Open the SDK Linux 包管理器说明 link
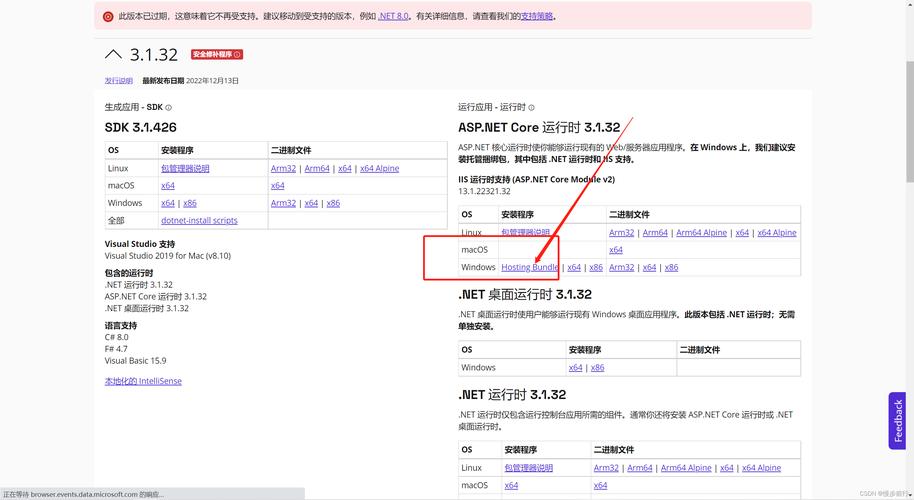Screen dimensions: 914x500 [x=185, y=168]
